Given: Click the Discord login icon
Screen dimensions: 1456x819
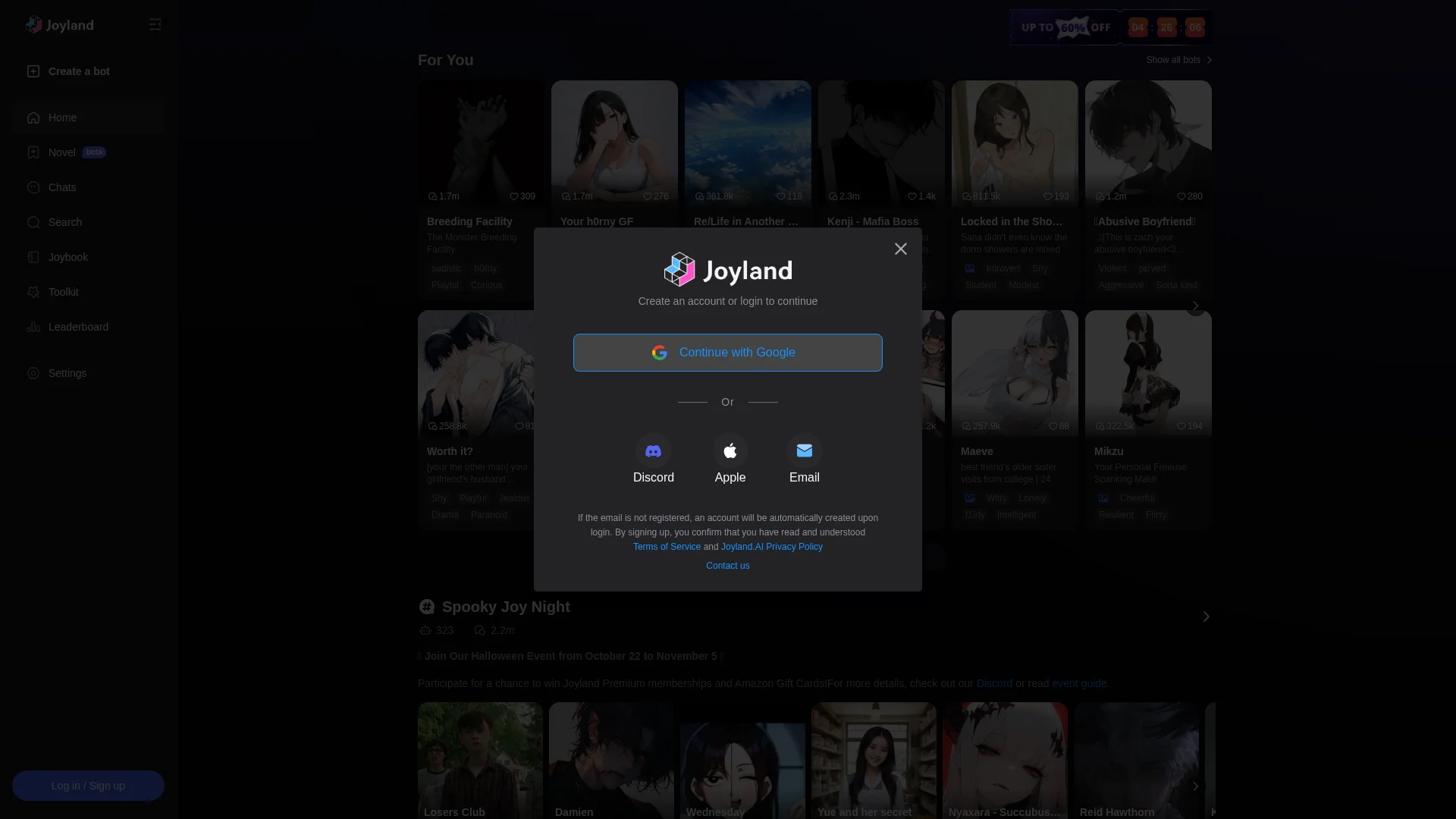Looking at the screenshot, I should pyautogui.click(x=653, y=452).
